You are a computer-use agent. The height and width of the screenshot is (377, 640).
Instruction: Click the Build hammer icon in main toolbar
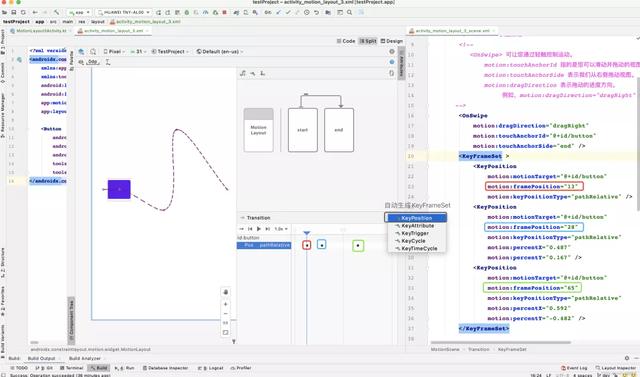click(56, 12)
